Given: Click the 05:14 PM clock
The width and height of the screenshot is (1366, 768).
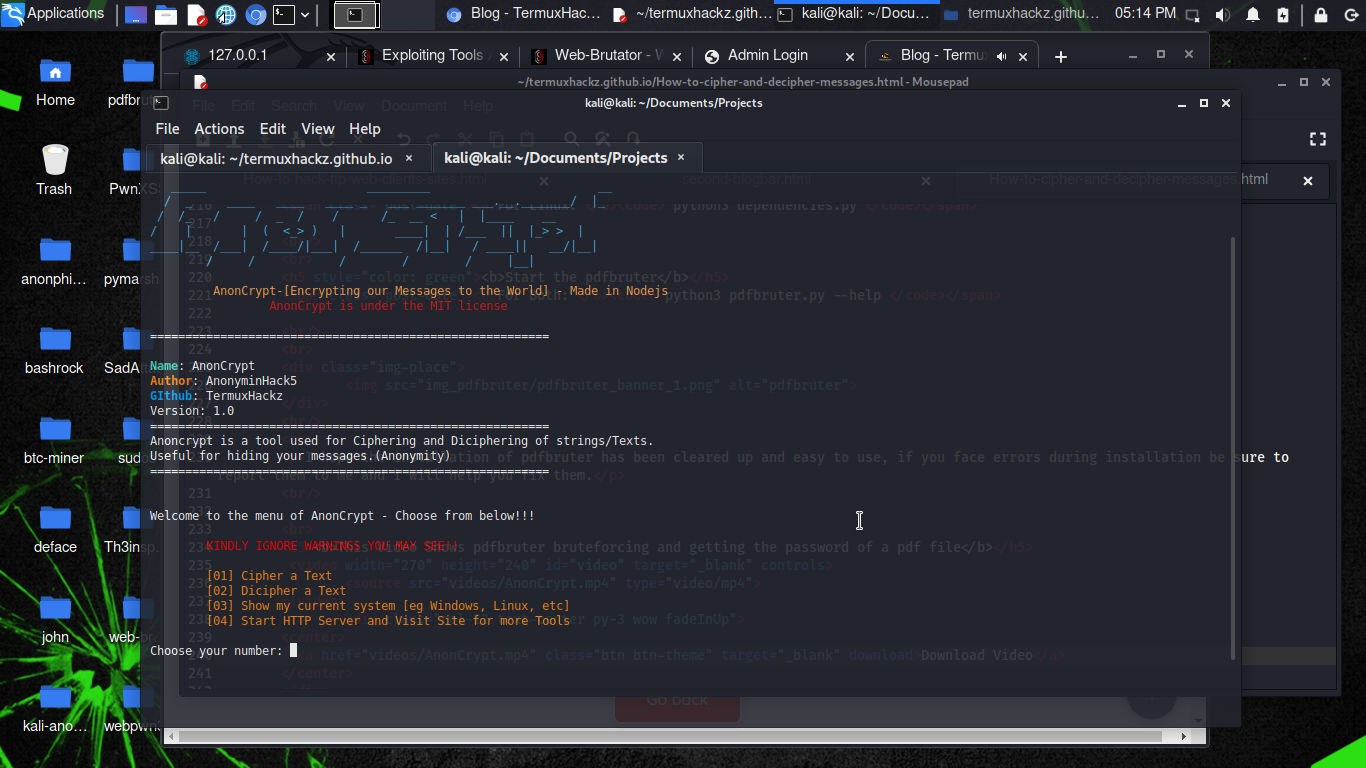Looking at the screenshot, I should click(x=1145, y=14).
